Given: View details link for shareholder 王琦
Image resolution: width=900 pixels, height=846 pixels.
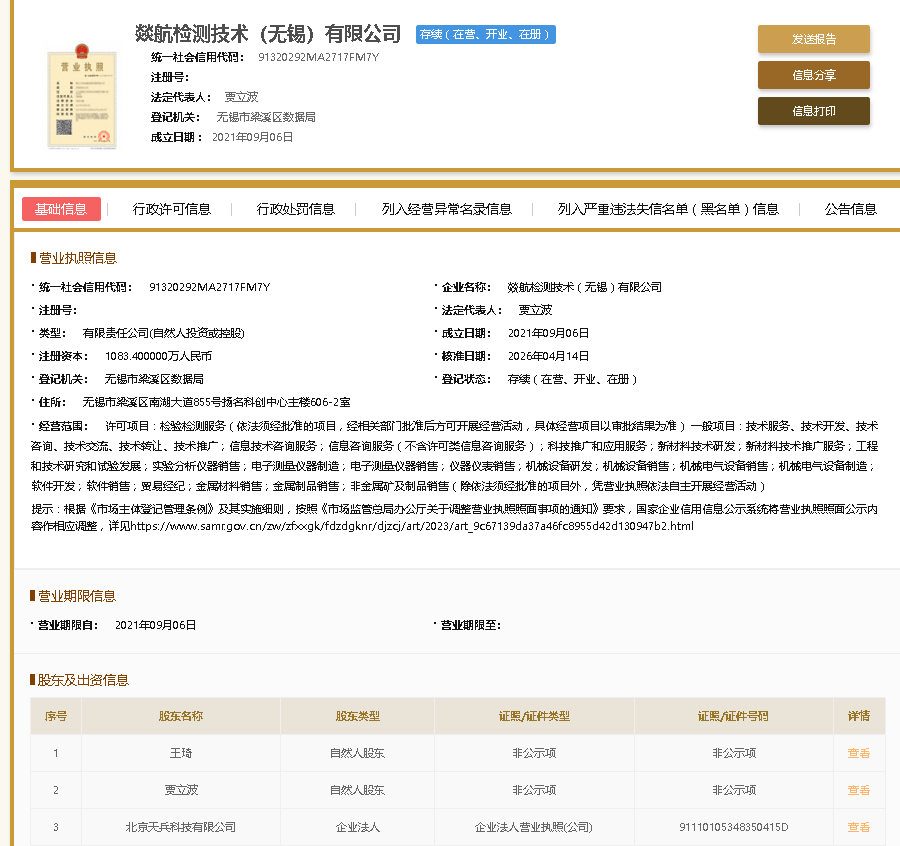Looking at the screenshot, I should click(x=858, y=753).
